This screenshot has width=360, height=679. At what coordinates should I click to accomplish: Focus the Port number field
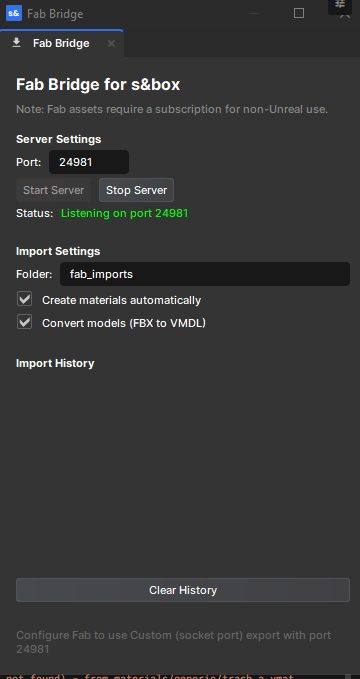89,162
